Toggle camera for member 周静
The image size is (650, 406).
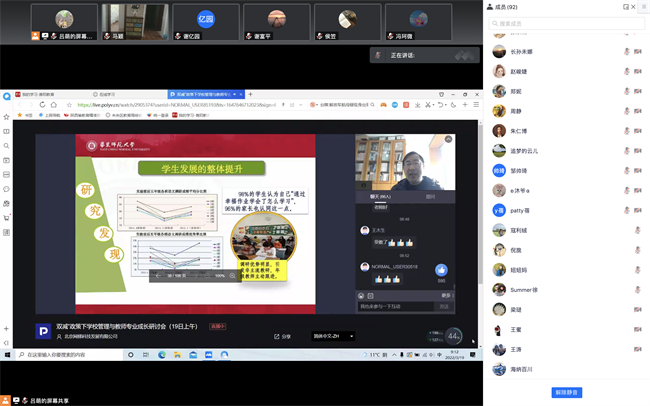pos(638,111)
